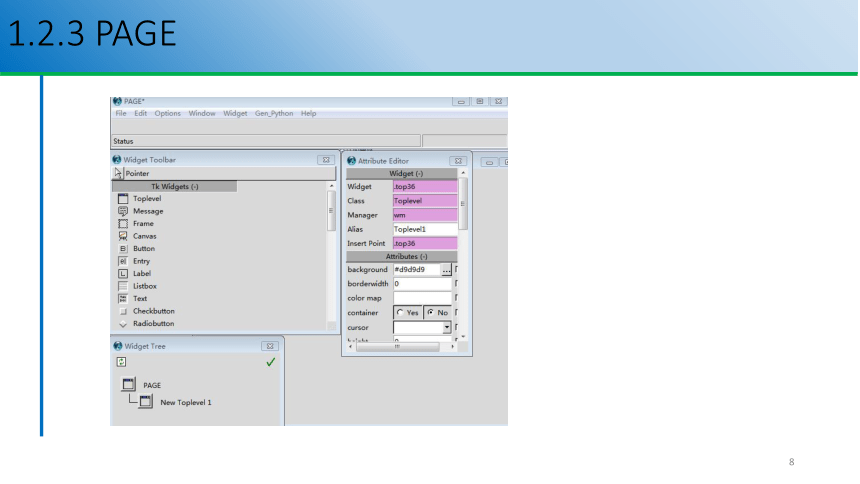Open the Edit menu
Viewport: 860px width, 484px height.
coord(140,114)
